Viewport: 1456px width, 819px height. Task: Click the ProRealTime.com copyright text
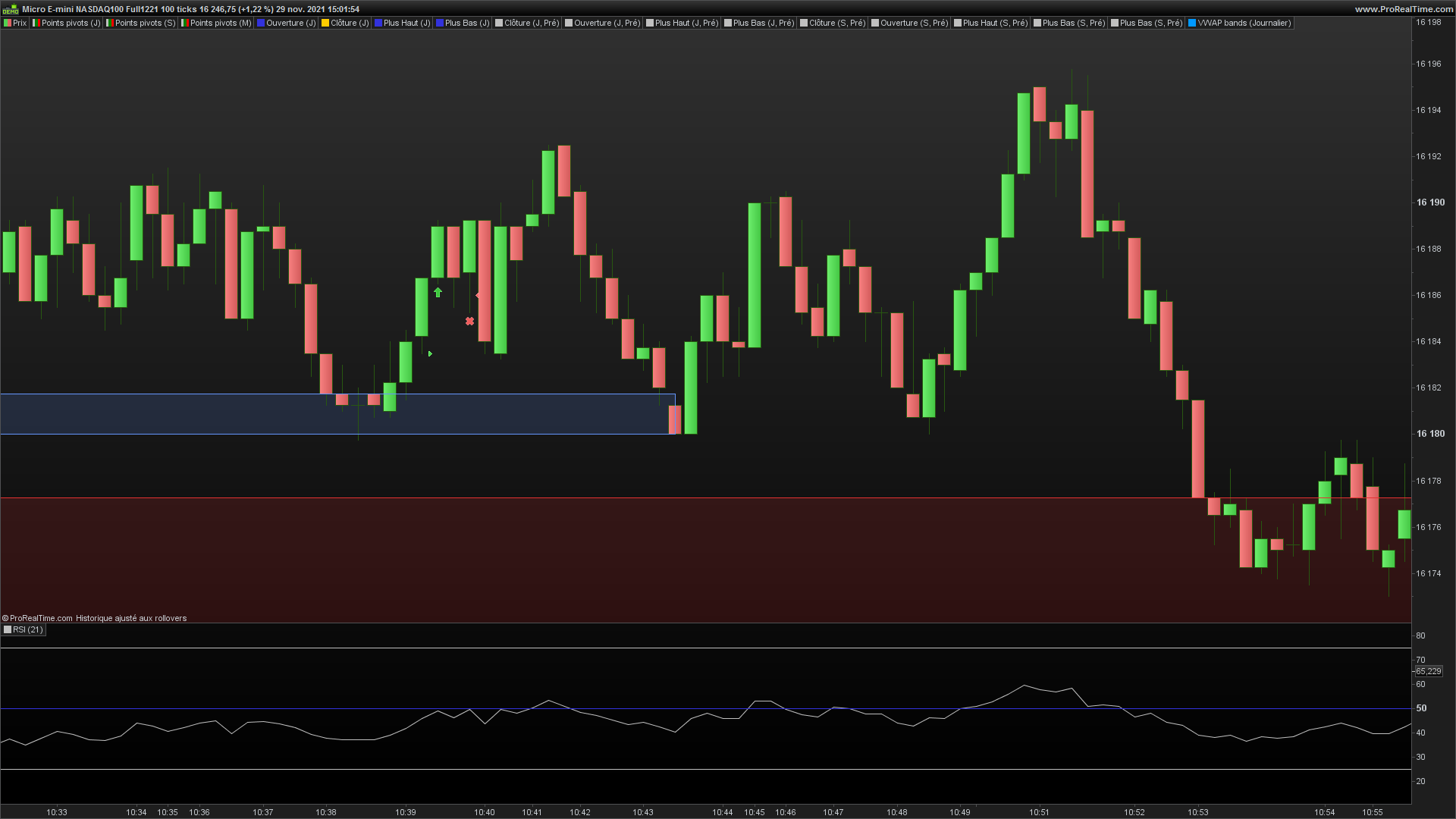pyautogui.click(x=41, y=619)
